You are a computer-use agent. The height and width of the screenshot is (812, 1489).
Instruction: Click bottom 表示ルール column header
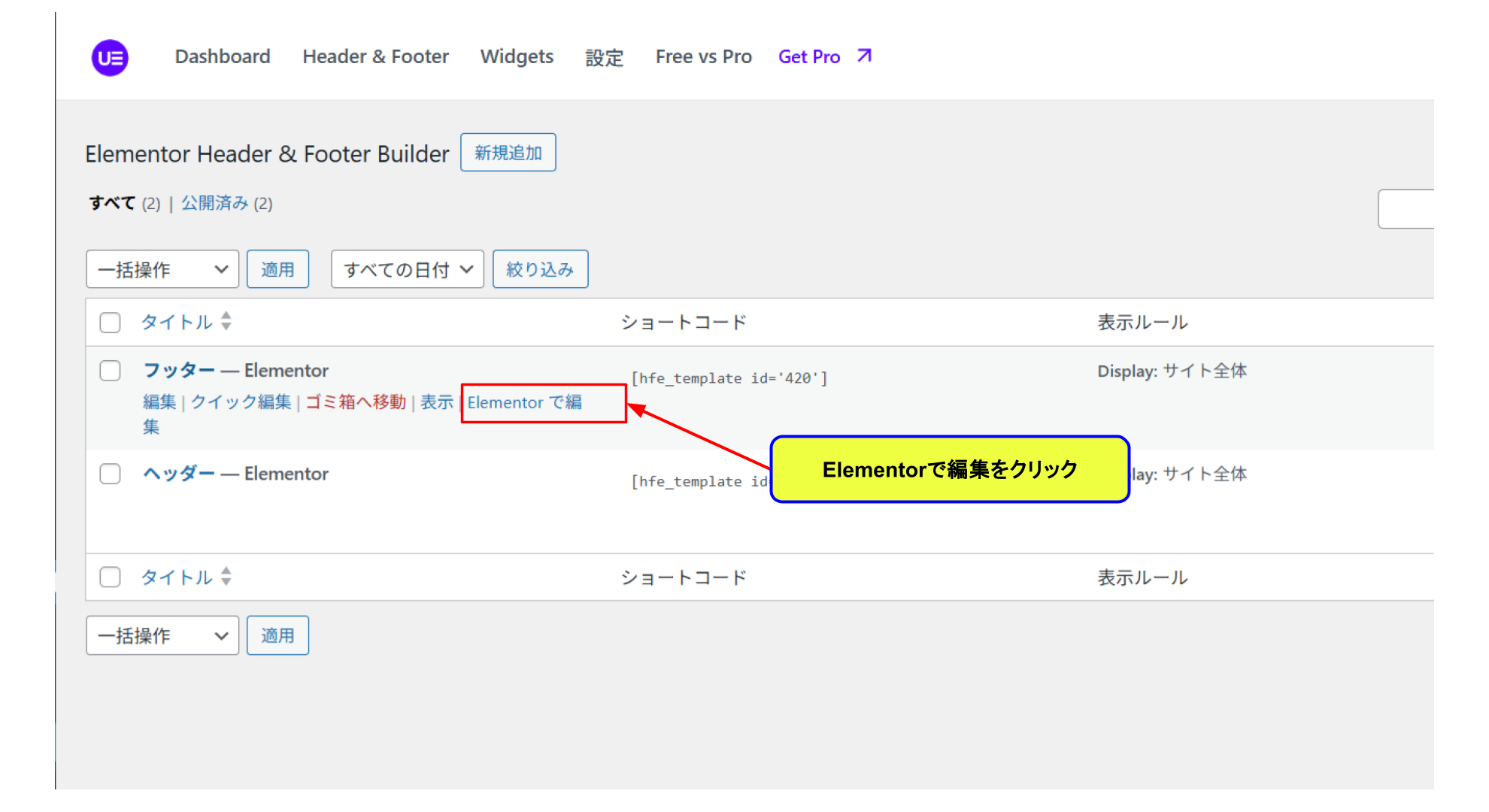point(1142,577)
